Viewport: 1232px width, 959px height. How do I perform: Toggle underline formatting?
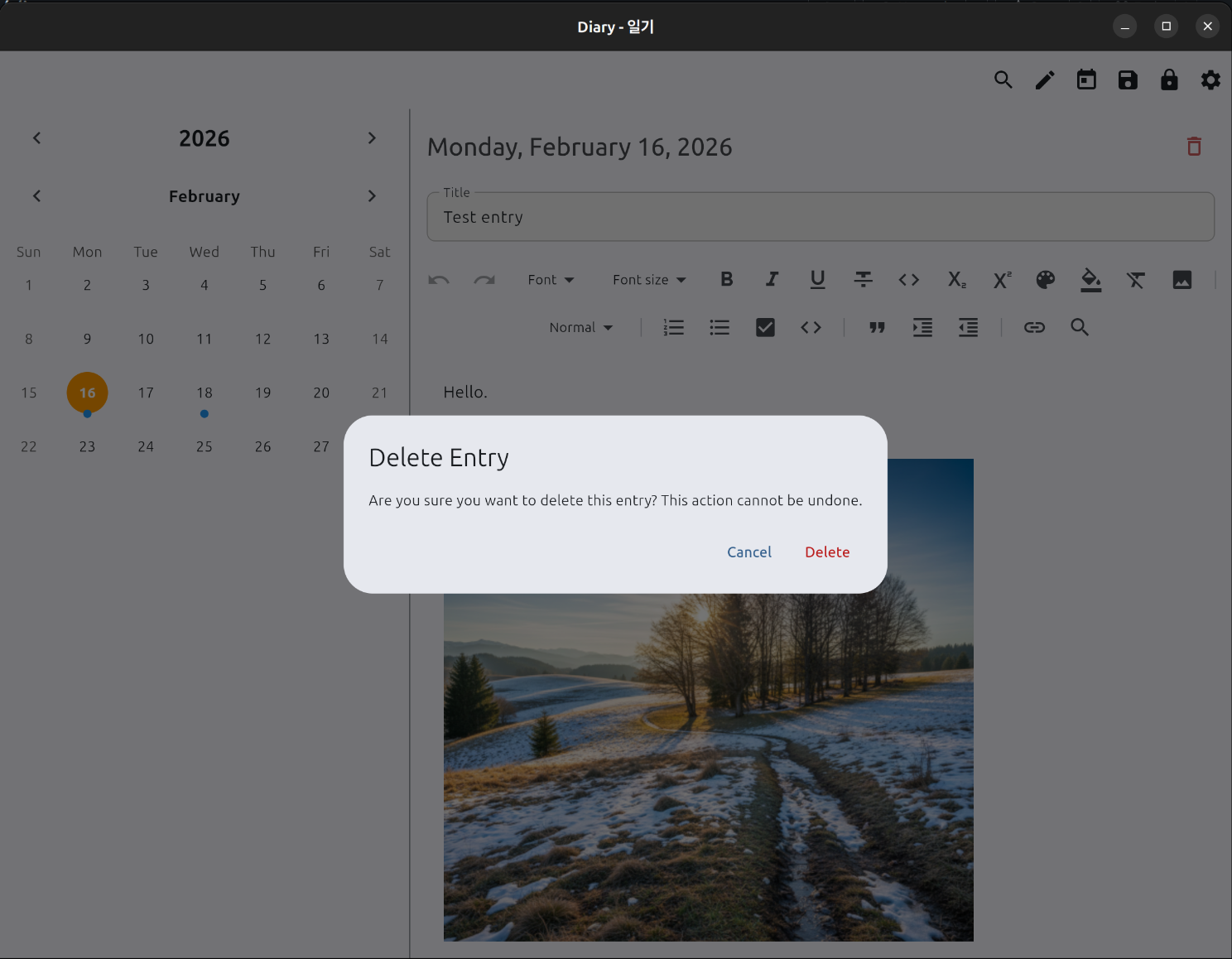818,280
